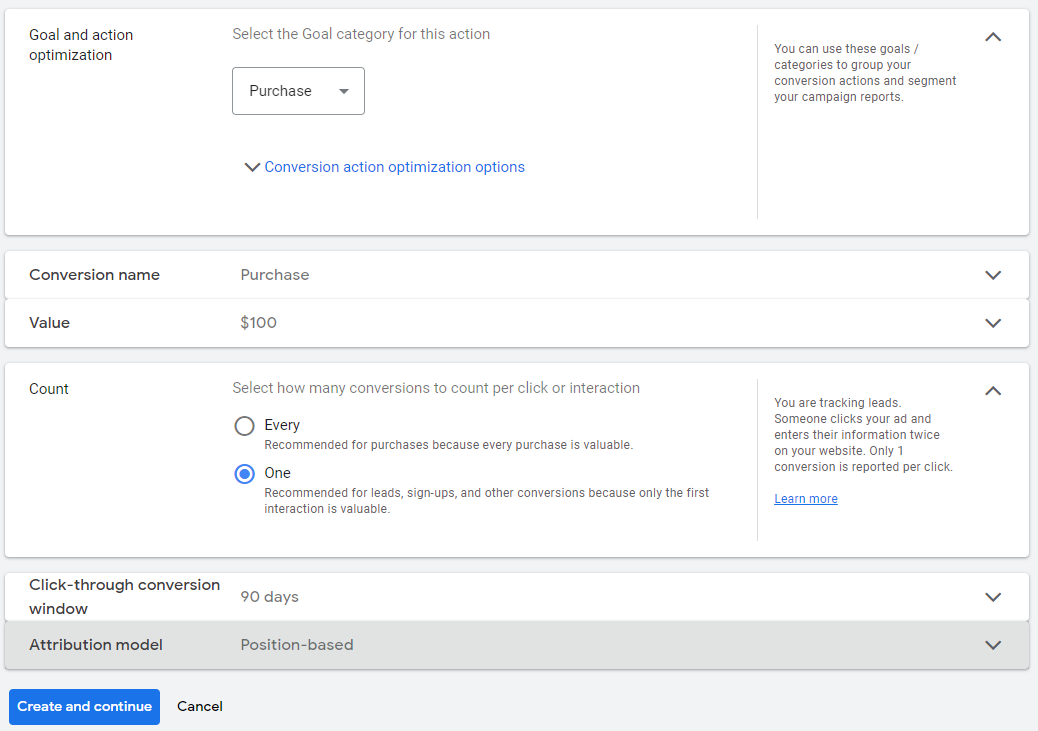
Task: Expand Conversion action optimization options
Action: pos(393,166)
